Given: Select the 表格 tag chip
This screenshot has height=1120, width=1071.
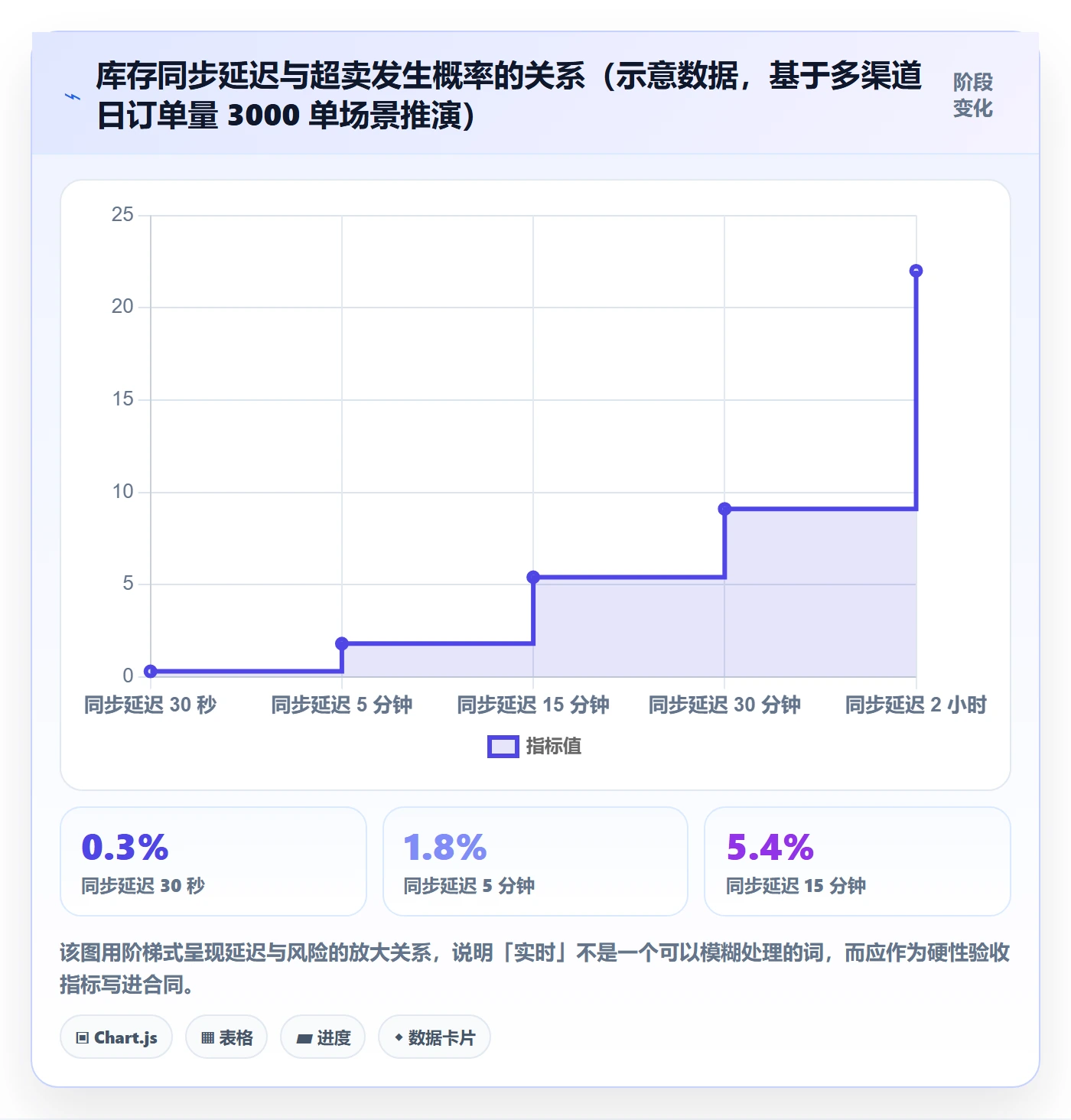Looking at the screenshot, I should [x=226, y=1037].
